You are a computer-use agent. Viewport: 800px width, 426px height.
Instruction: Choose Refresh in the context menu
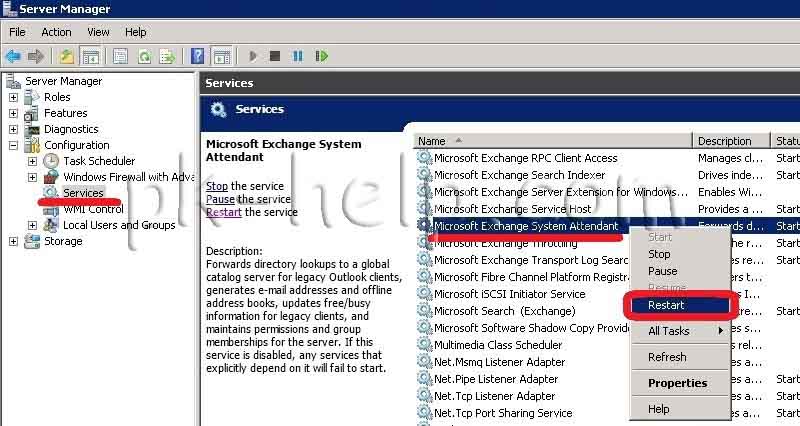[680, 357]
